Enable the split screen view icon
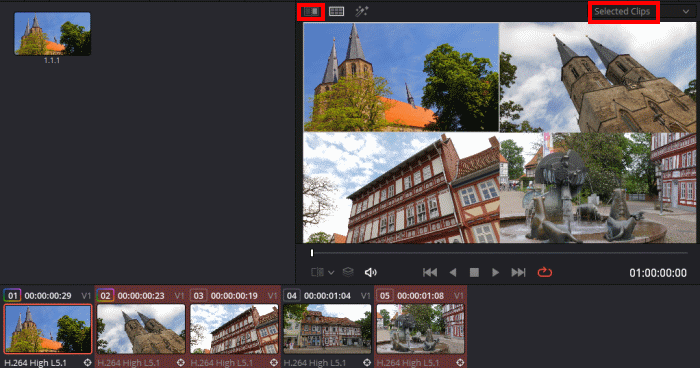This screenshot has width=700, height=368. coord(336,11)
